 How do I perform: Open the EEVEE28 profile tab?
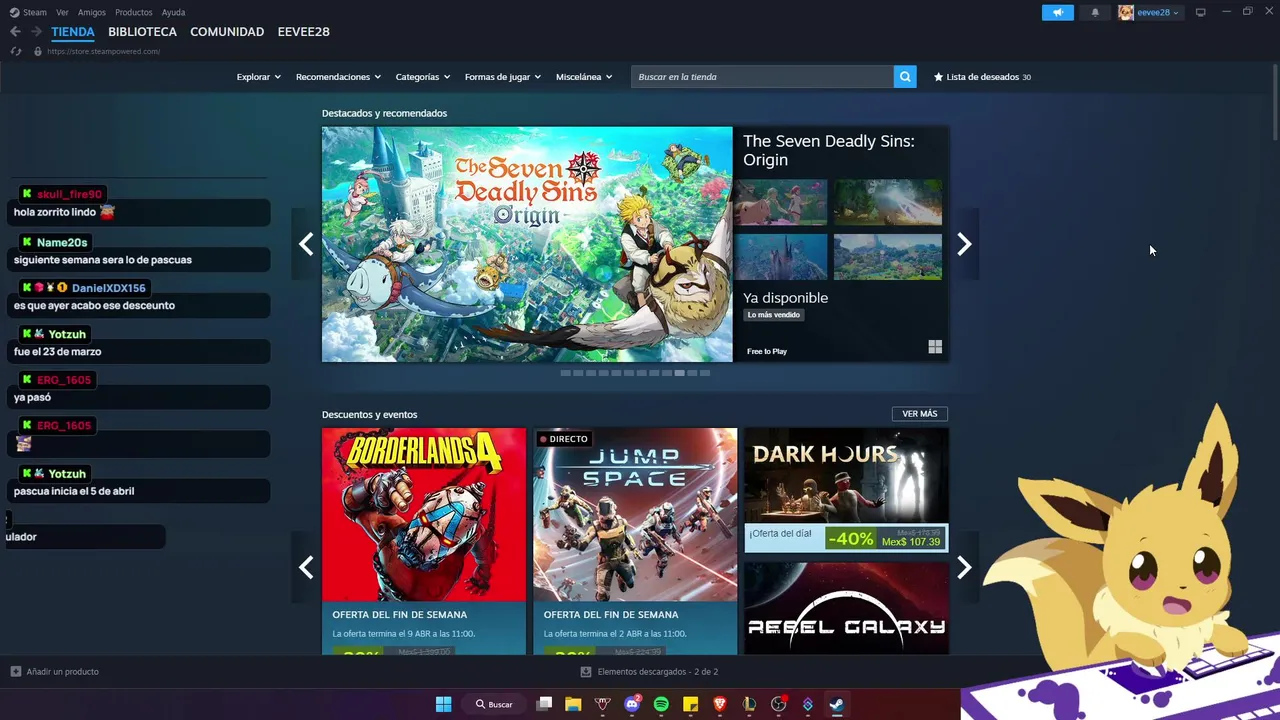tap(304, 32)
